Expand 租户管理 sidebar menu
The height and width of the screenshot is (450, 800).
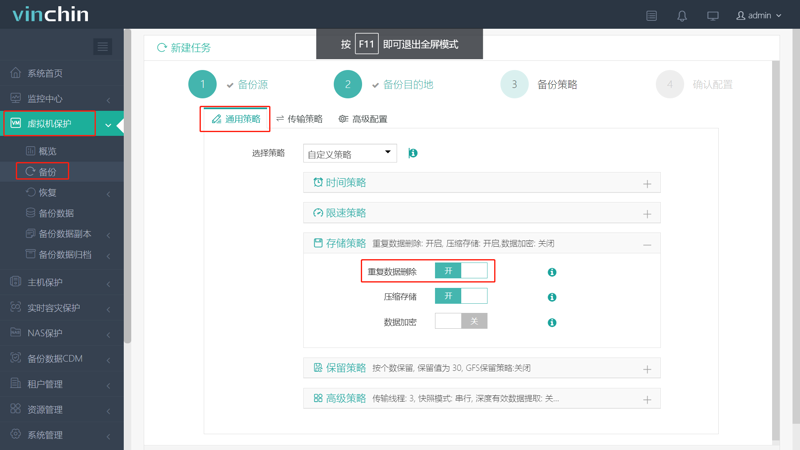point(62,384)
